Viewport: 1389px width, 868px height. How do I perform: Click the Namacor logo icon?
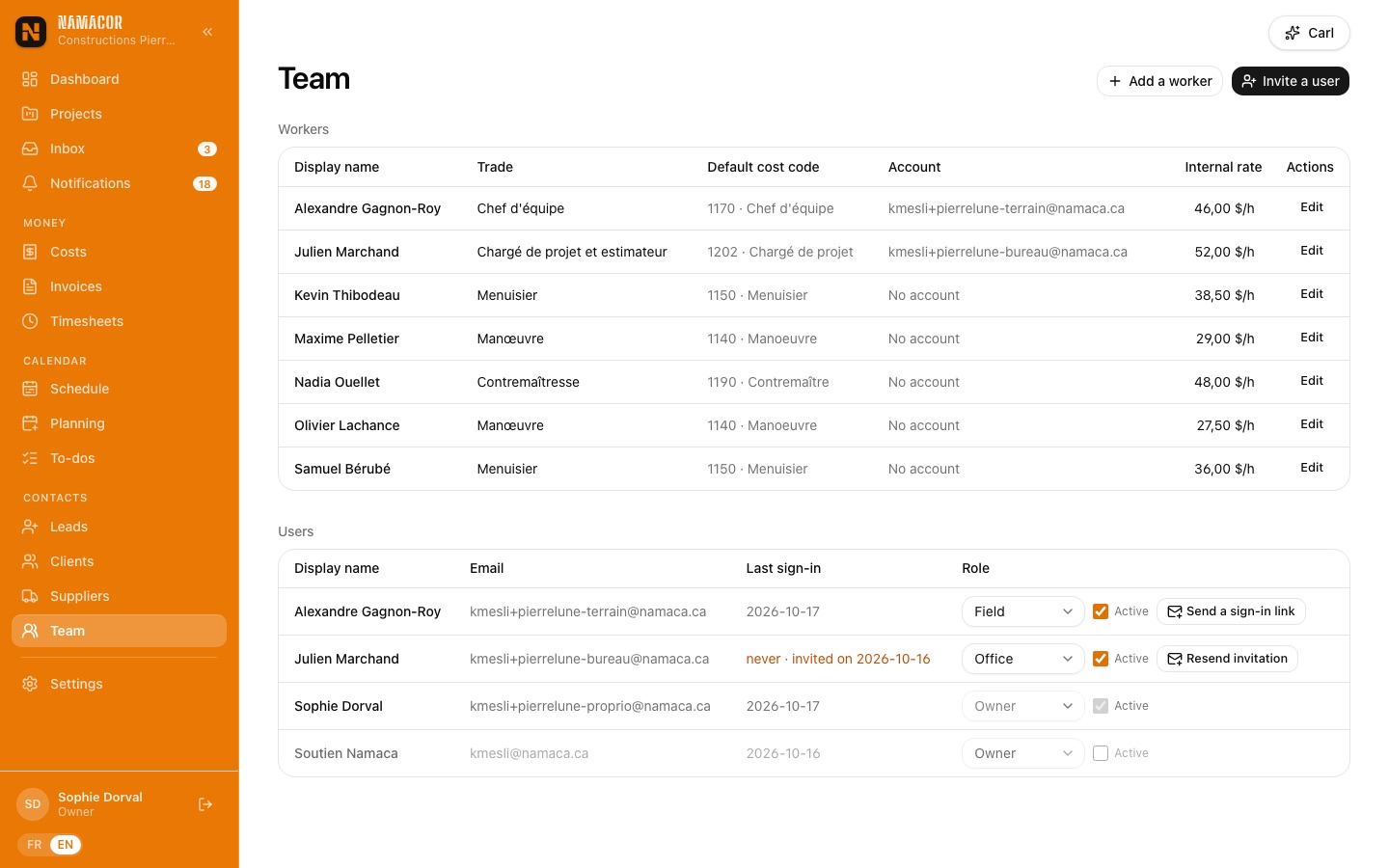click(31, 32)
